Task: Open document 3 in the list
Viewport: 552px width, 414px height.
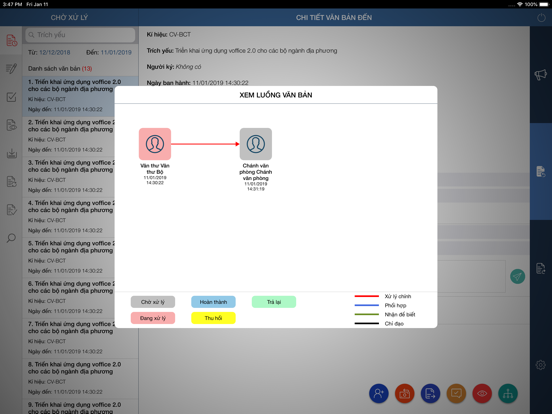Action: click(69, 177)
